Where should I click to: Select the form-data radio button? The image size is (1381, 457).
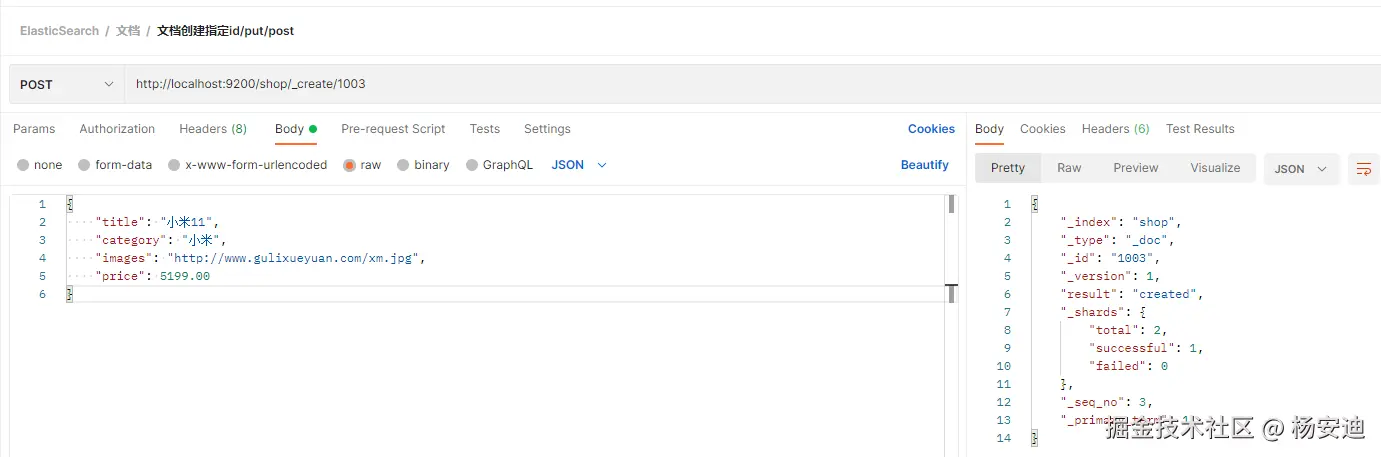point(84,165)
